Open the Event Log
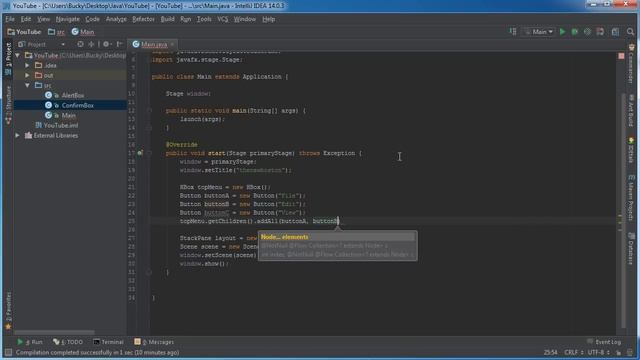Screen dimensions: 640x360 pyautogui.click(x=604, y=342)
